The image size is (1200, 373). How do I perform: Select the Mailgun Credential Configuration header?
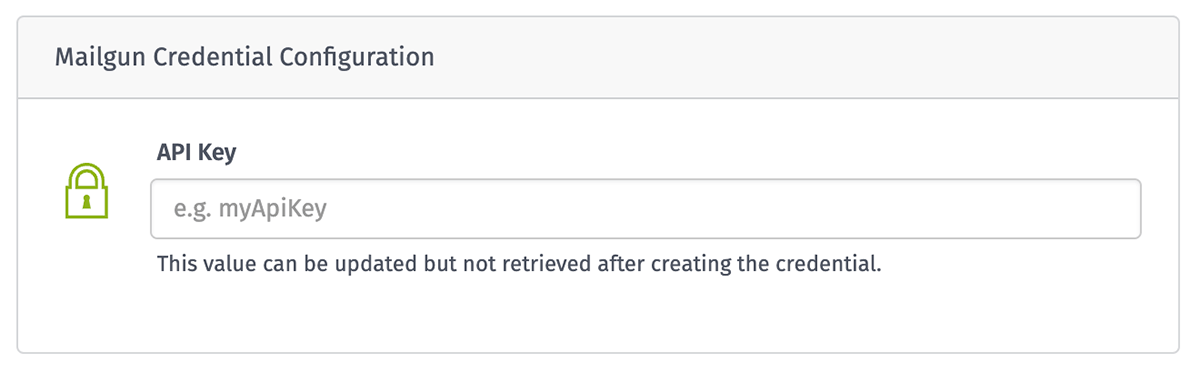click(598, 57)
